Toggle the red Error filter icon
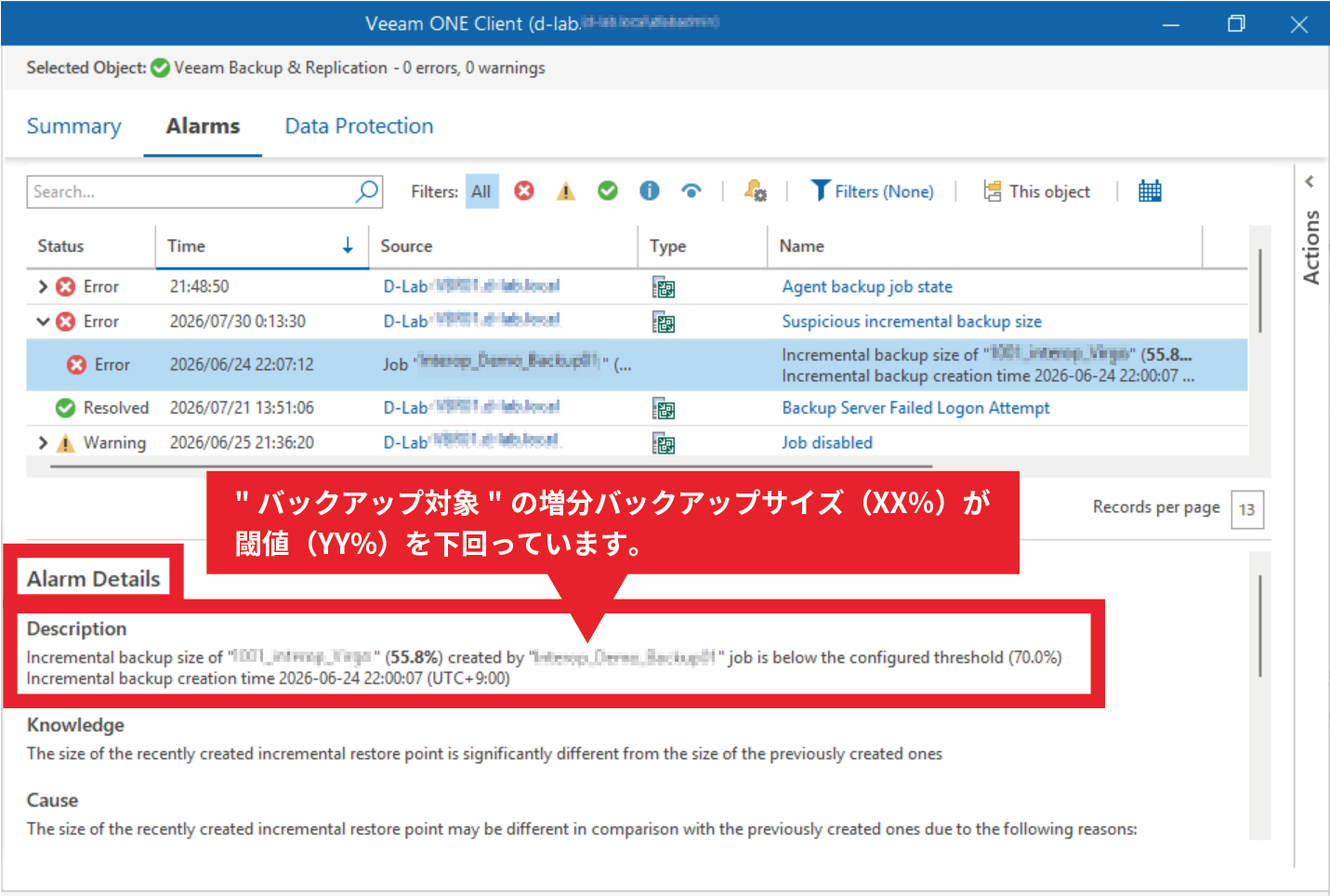The height and width of the screenshot is (896, 1330). tap(524, 191)
